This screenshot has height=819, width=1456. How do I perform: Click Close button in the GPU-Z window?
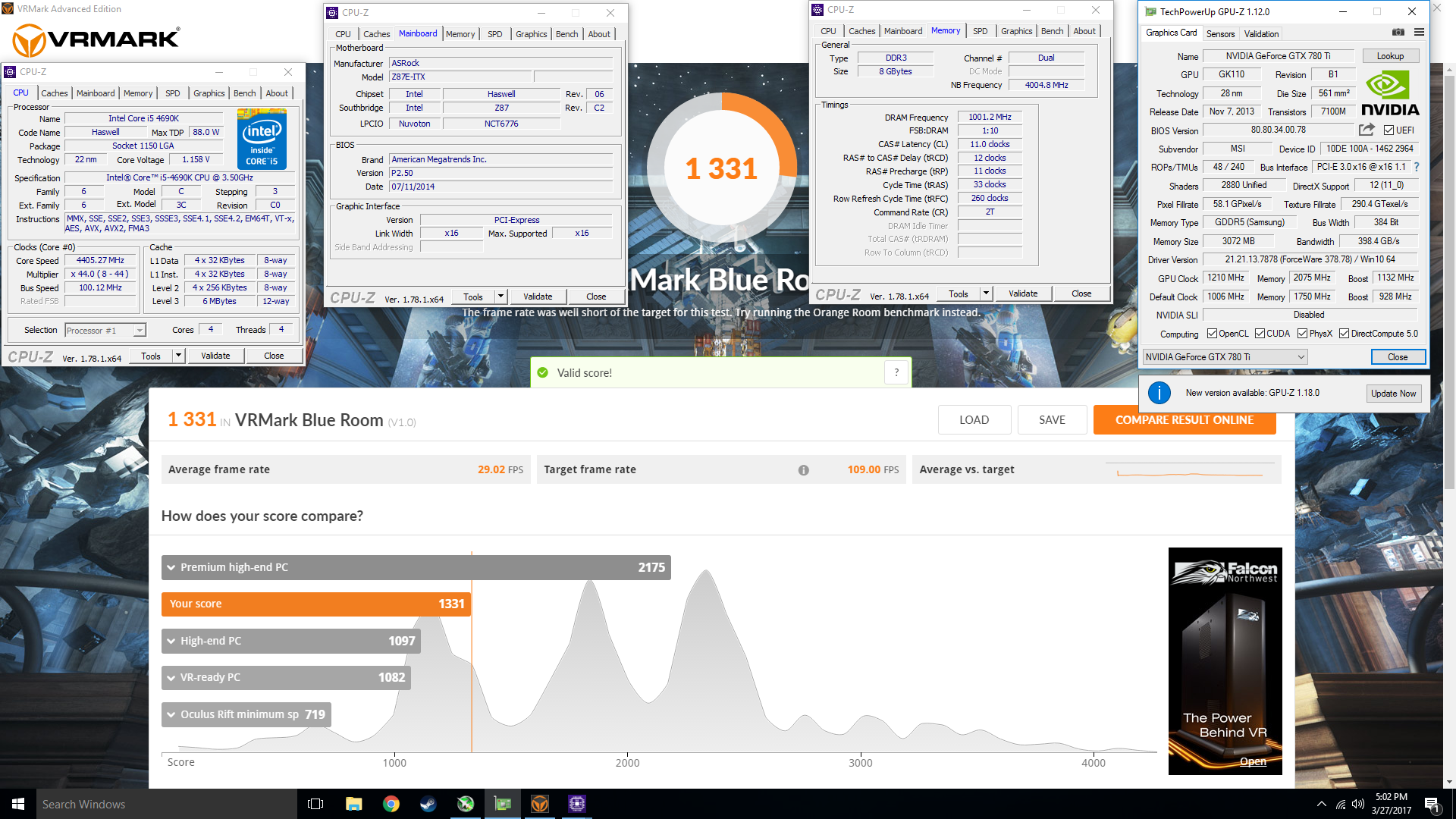[1398, 357]
